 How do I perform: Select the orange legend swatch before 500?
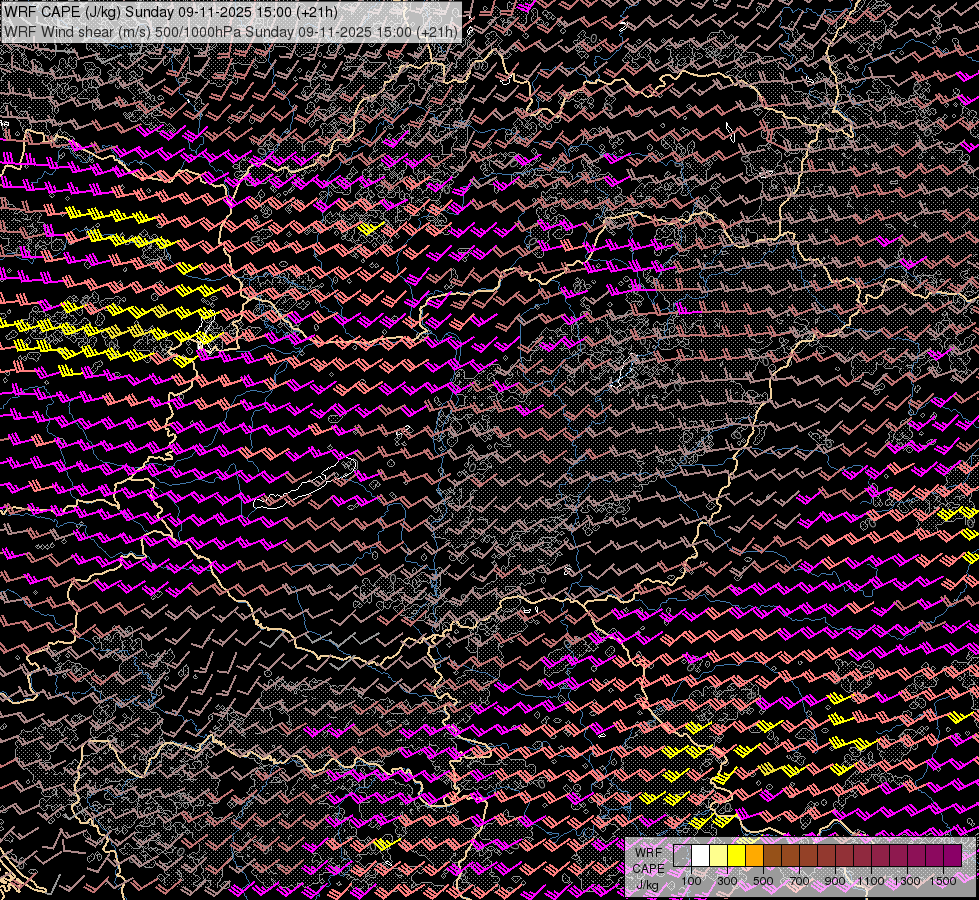point(754,856)
